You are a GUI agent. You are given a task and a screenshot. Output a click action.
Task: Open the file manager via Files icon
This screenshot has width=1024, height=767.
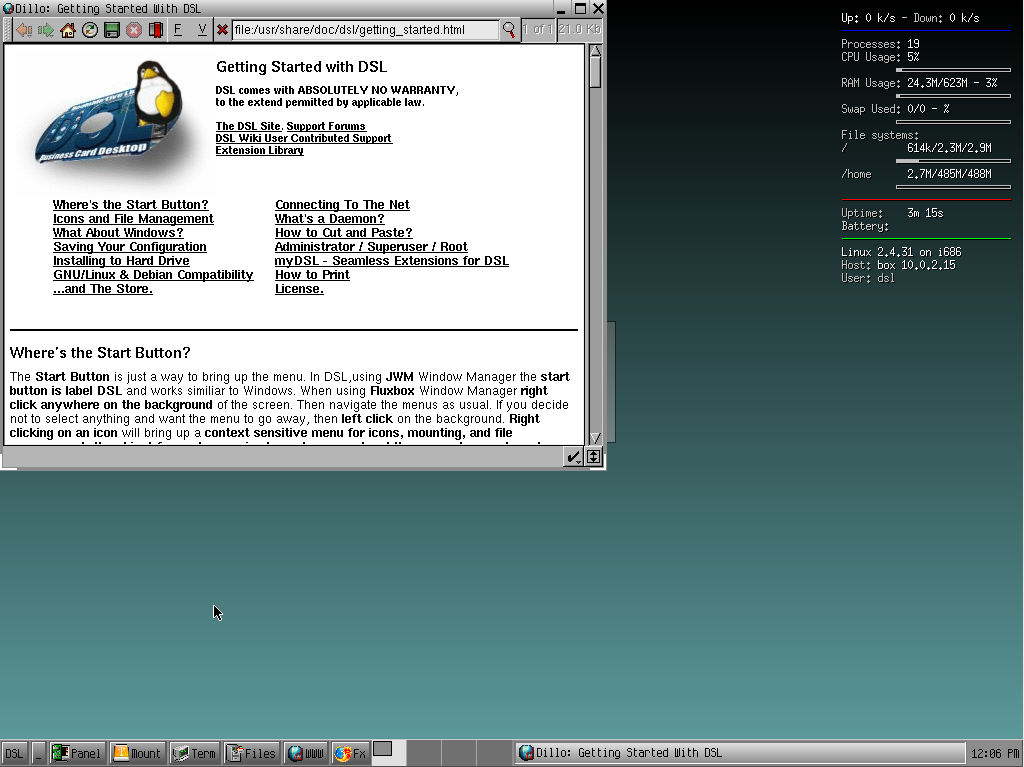(251, 752)
